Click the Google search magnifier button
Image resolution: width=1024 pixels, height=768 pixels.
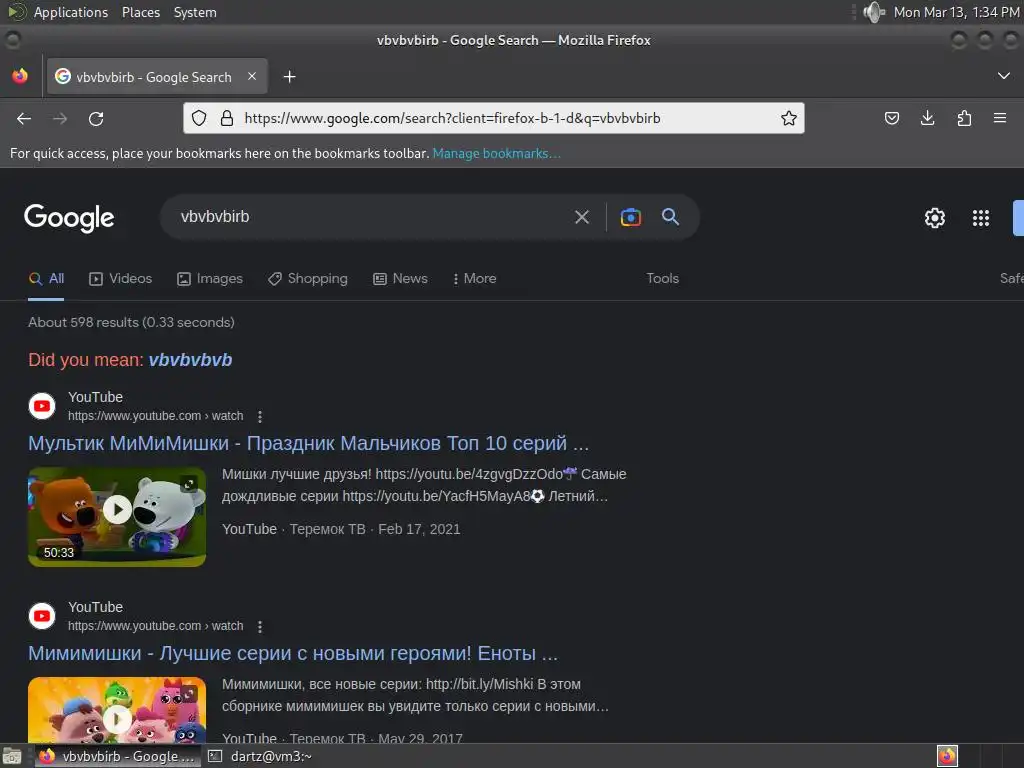(x=670, y=217)
